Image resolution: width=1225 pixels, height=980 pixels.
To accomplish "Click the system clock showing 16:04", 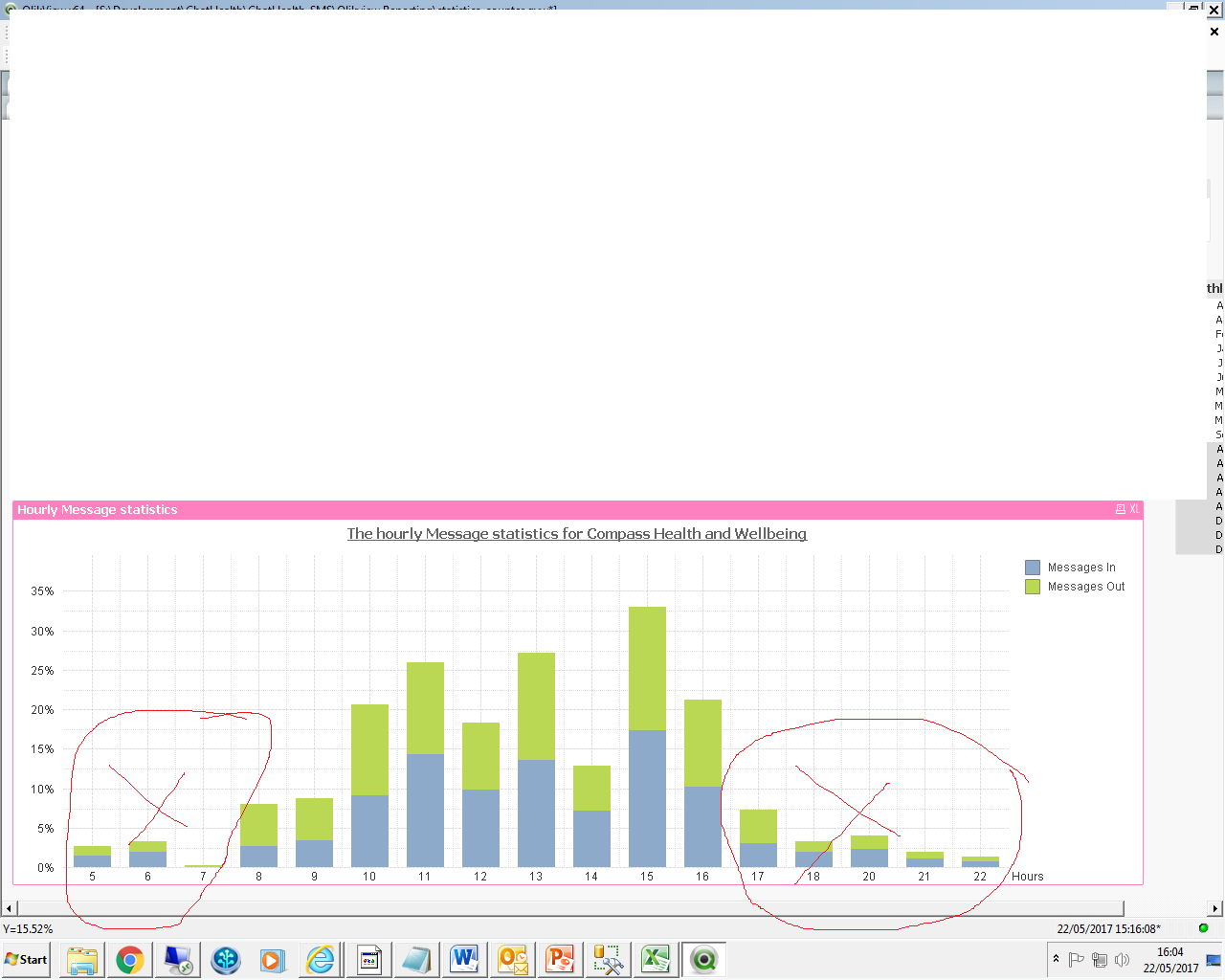I will 1170,960.
